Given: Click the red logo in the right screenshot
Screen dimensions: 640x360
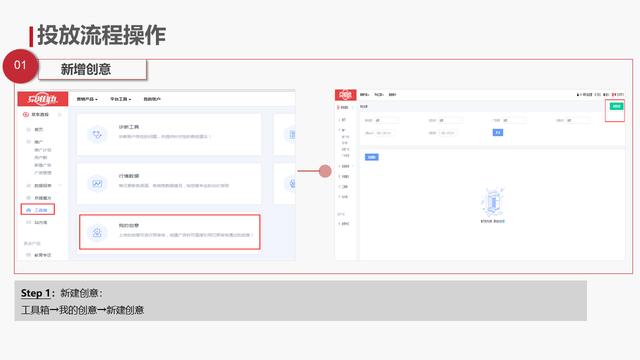Looking at the screenshot, I should coord(345,95).
